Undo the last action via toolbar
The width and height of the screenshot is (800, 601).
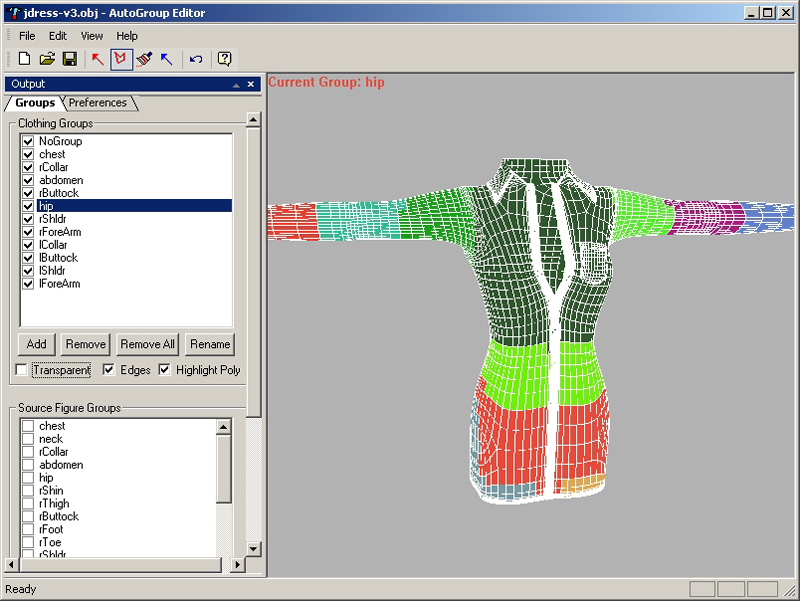[x=196, y=59]
